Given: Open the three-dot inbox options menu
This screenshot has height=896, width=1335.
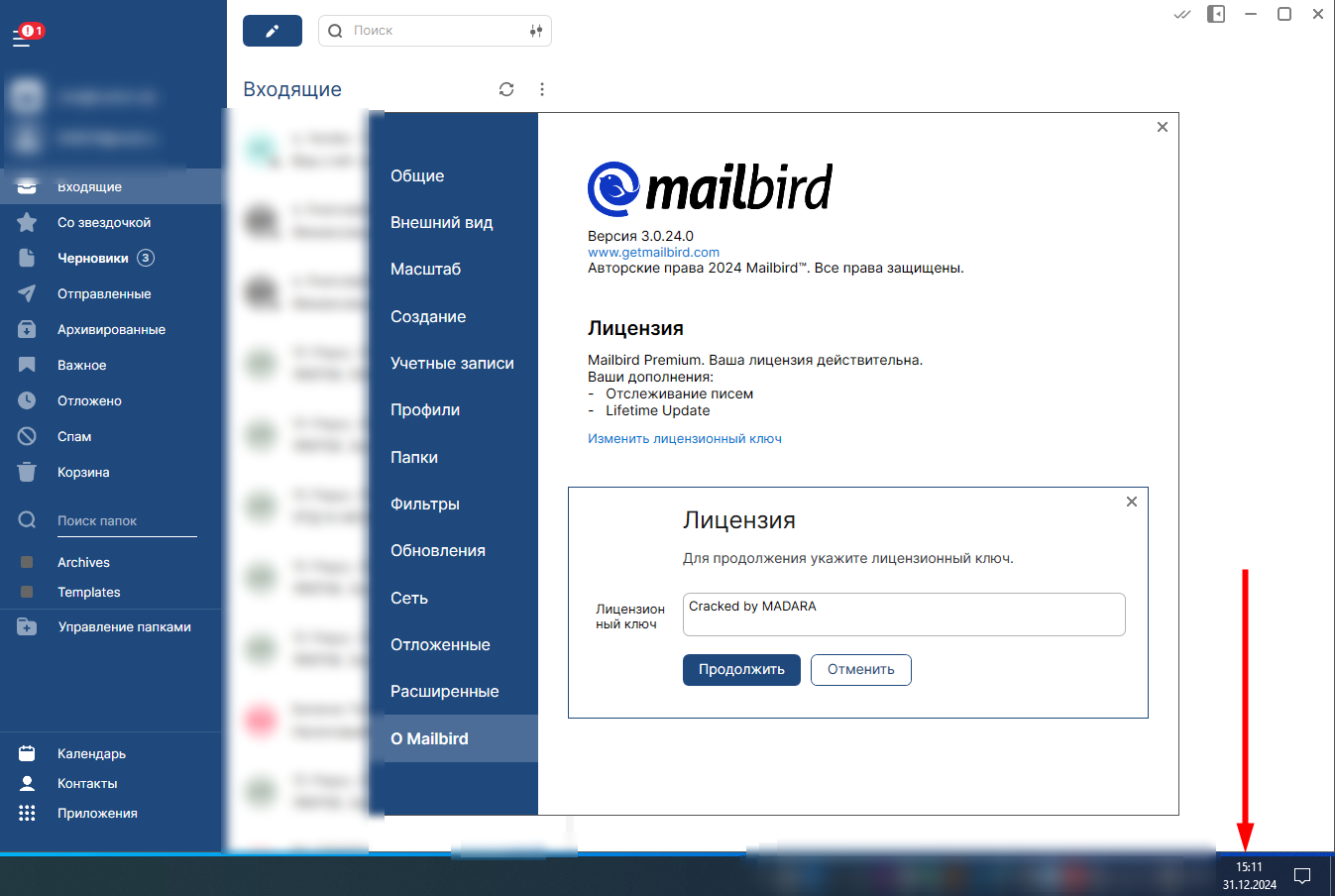Looking at the screenshot, I should point(542,89).
